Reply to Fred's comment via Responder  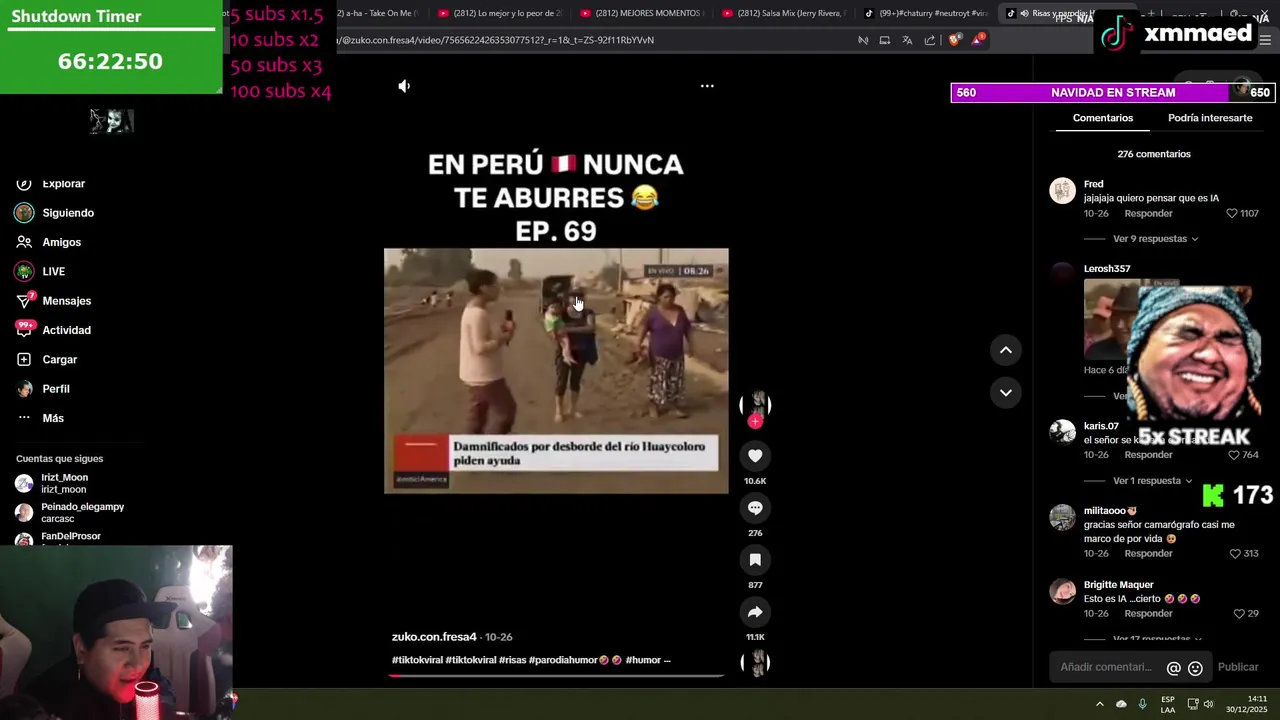(1148, 214)
